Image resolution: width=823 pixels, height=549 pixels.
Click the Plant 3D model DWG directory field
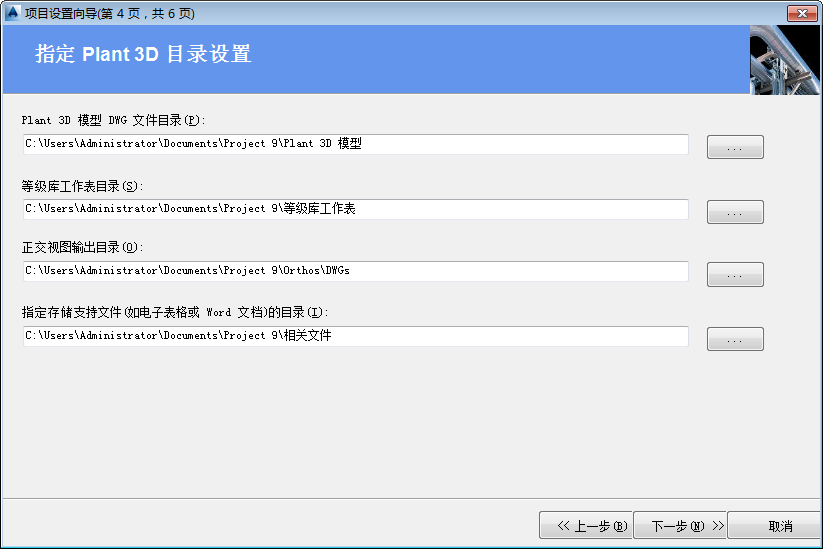pos(356,144)
